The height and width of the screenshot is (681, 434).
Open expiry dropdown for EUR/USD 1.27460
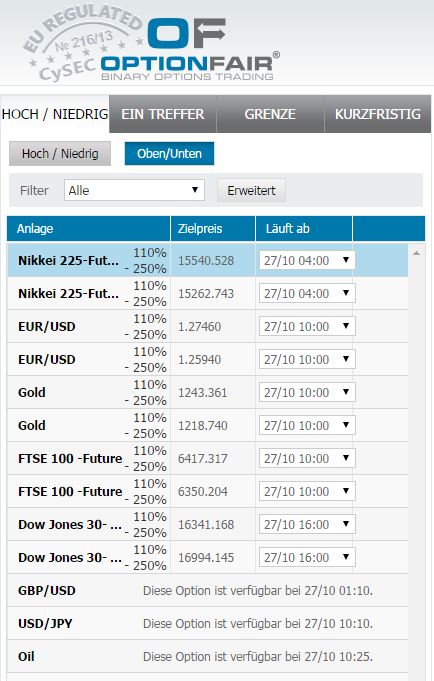click(307, 327)
